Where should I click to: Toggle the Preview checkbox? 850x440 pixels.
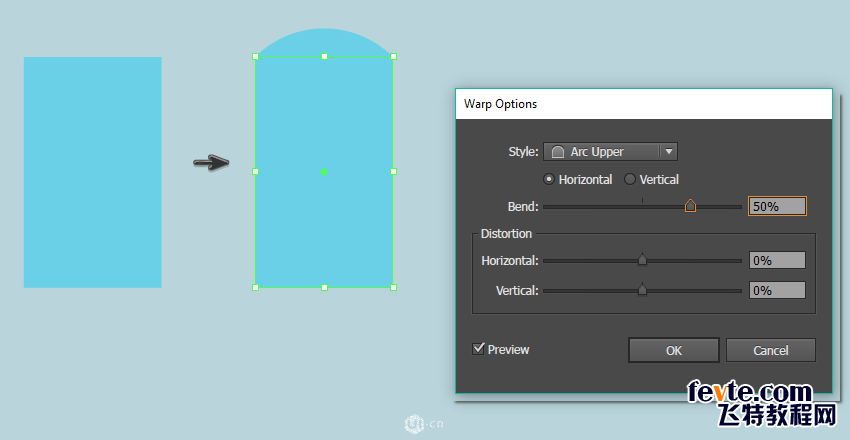tap(478, 349)
